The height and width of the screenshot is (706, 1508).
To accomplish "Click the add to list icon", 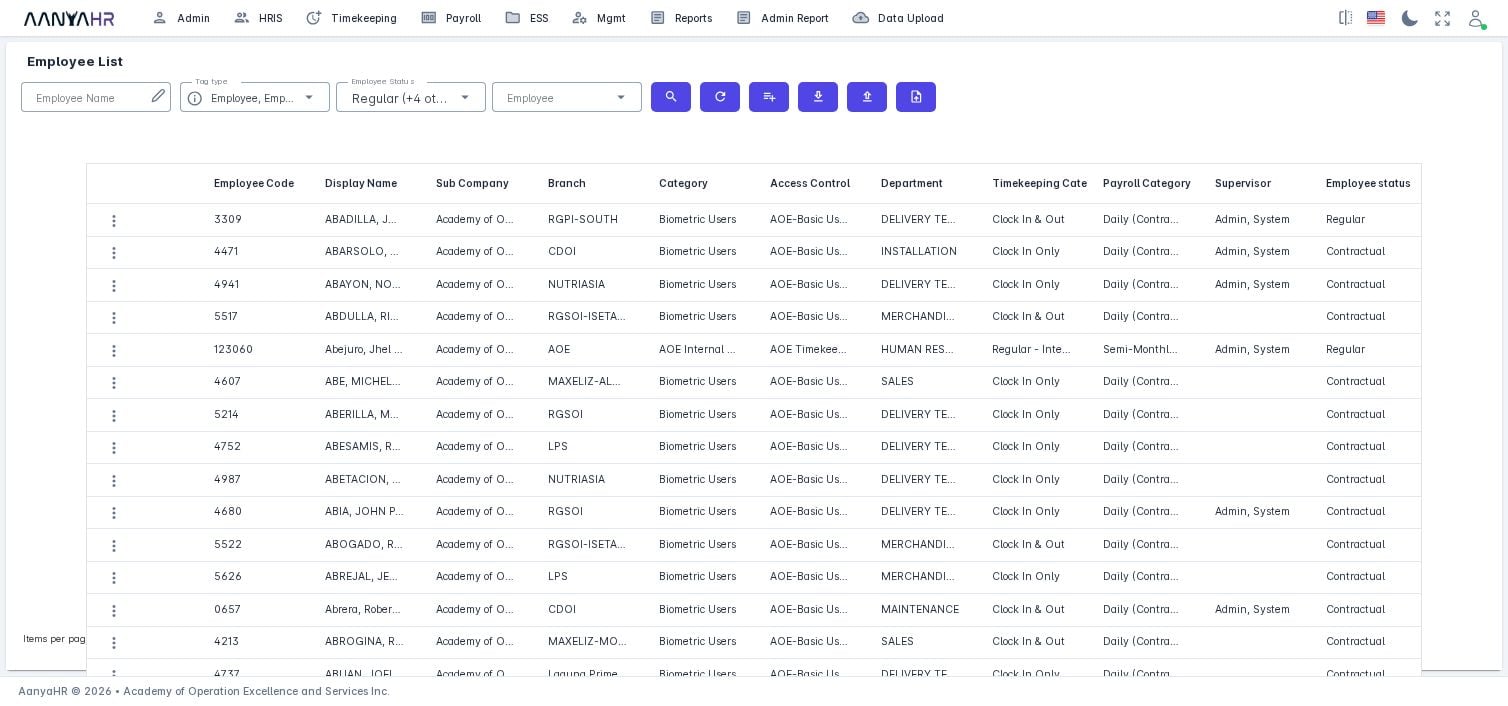I will 768,97.
